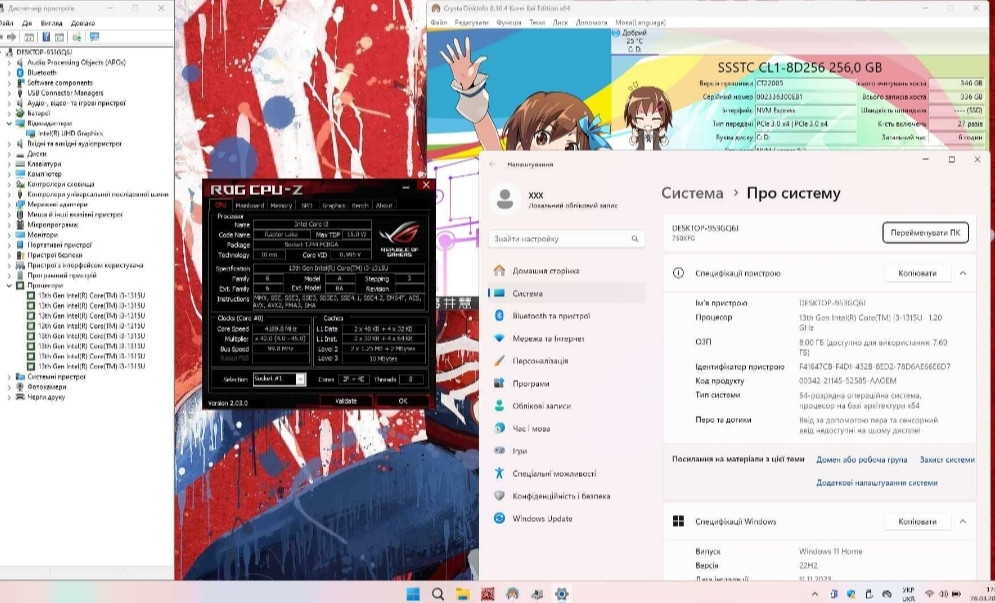Open Windows Update in Settings sidebar
This screenshot has height=603, width=995.
click(x=542, y=518)
